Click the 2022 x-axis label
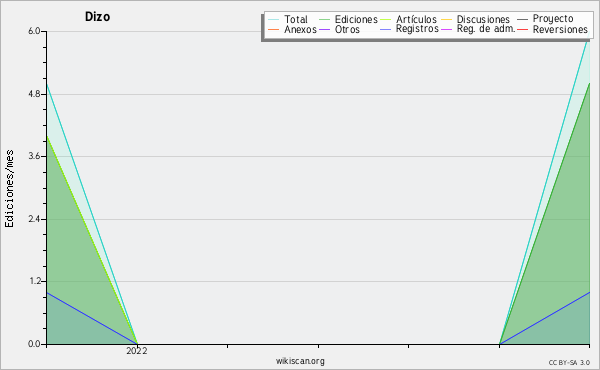This screenshot has width=600, height=370. click(x=137, y=350)
